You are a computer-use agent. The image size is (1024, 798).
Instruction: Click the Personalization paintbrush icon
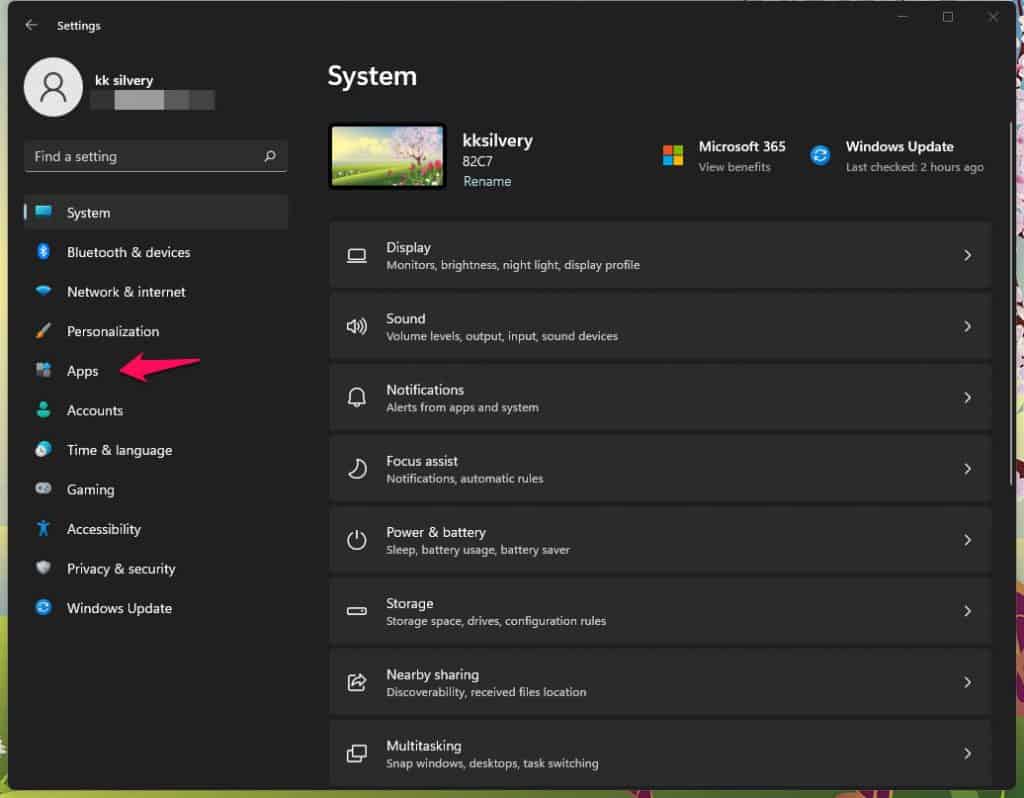43,331
